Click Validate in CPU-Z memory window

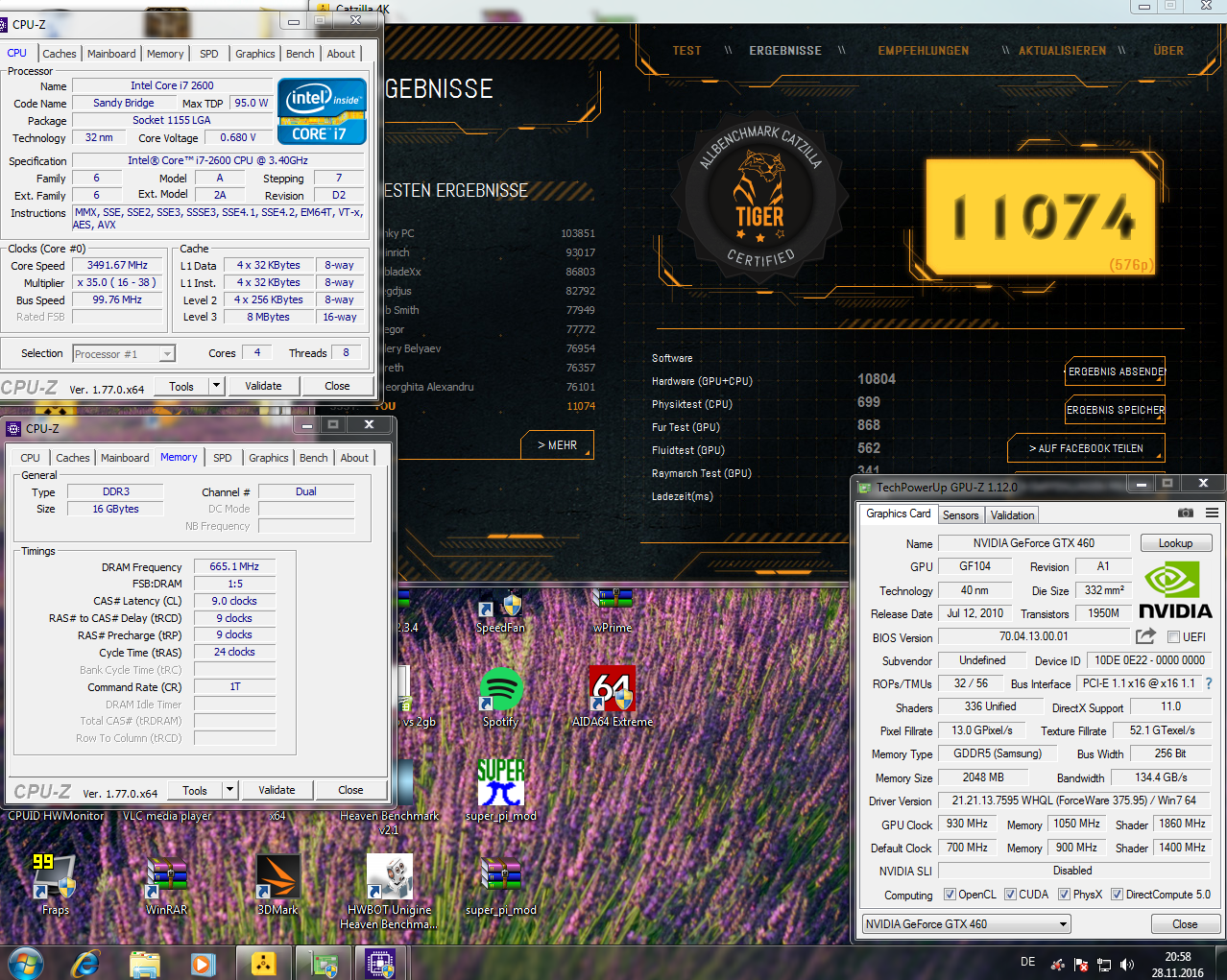point(277,790)
